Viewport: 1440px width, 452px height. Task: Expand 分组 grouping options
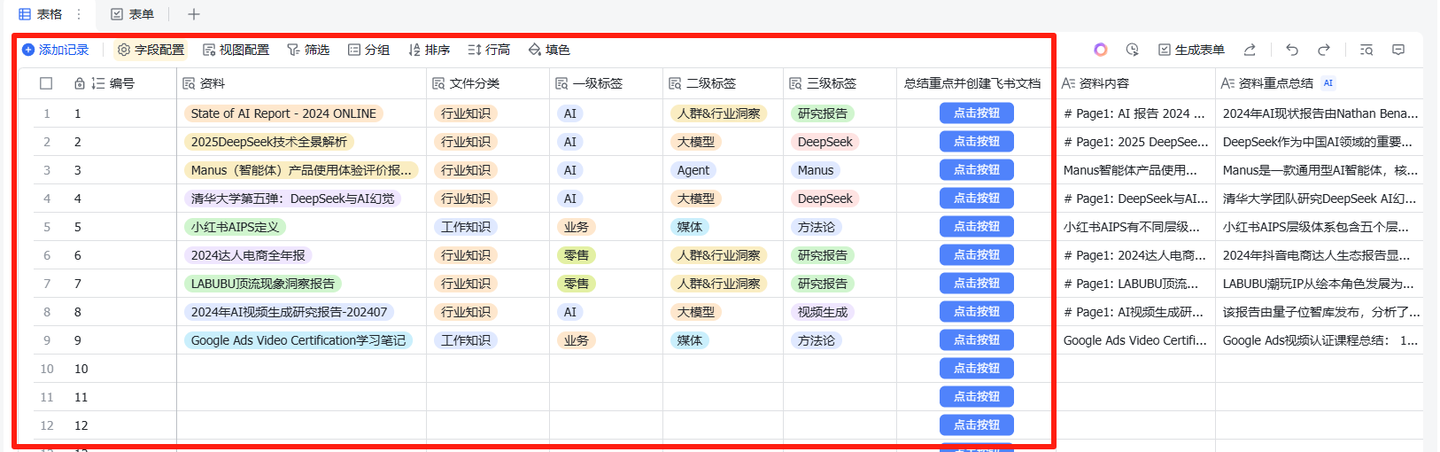tap(368, 50)
